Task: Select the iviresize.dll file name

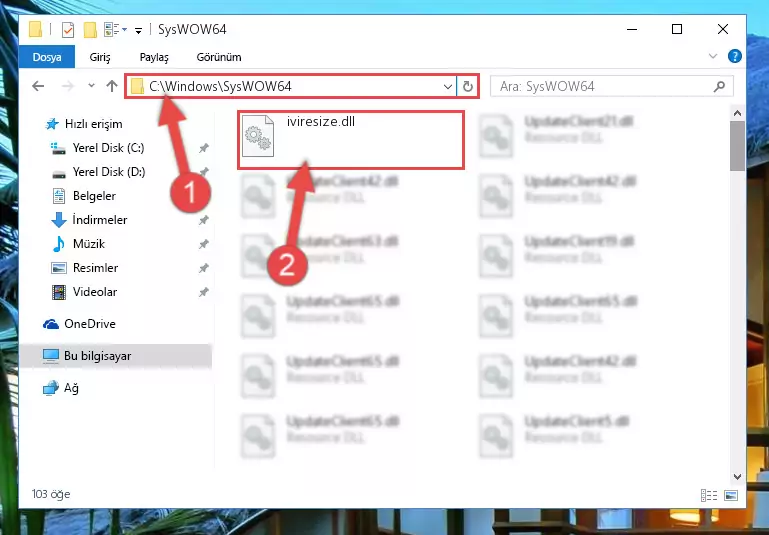Action: click(321, 121)
